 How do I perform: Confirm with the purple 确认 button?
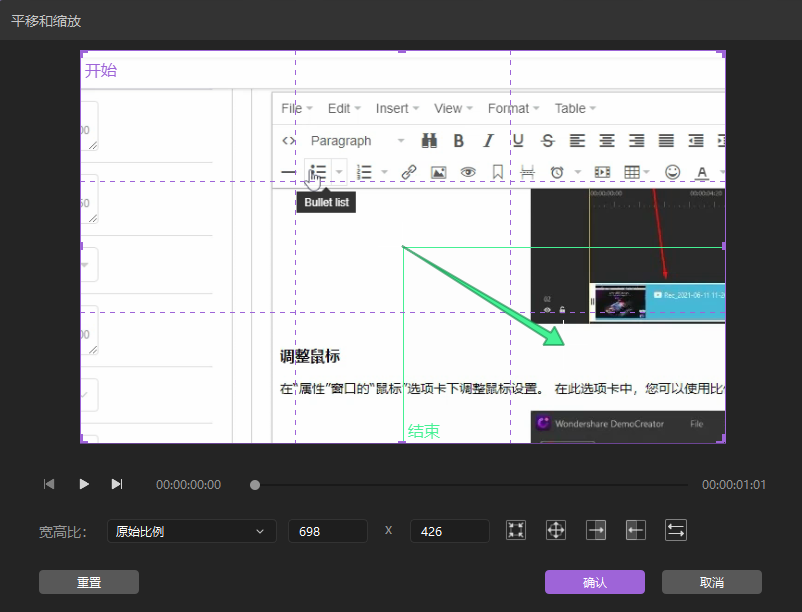click(x=594, y=582)
